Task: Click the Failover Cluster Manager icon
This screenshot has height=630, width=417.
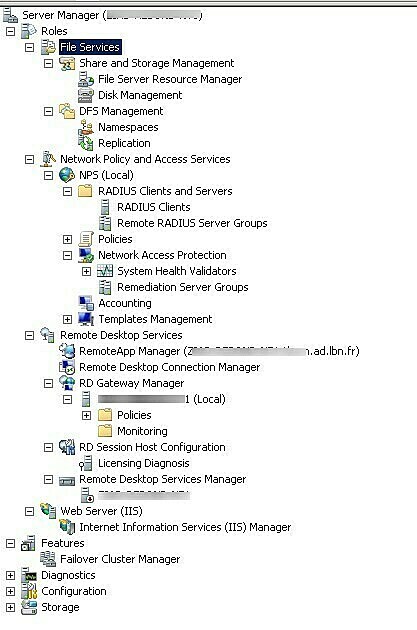Action: pos(48,559)
